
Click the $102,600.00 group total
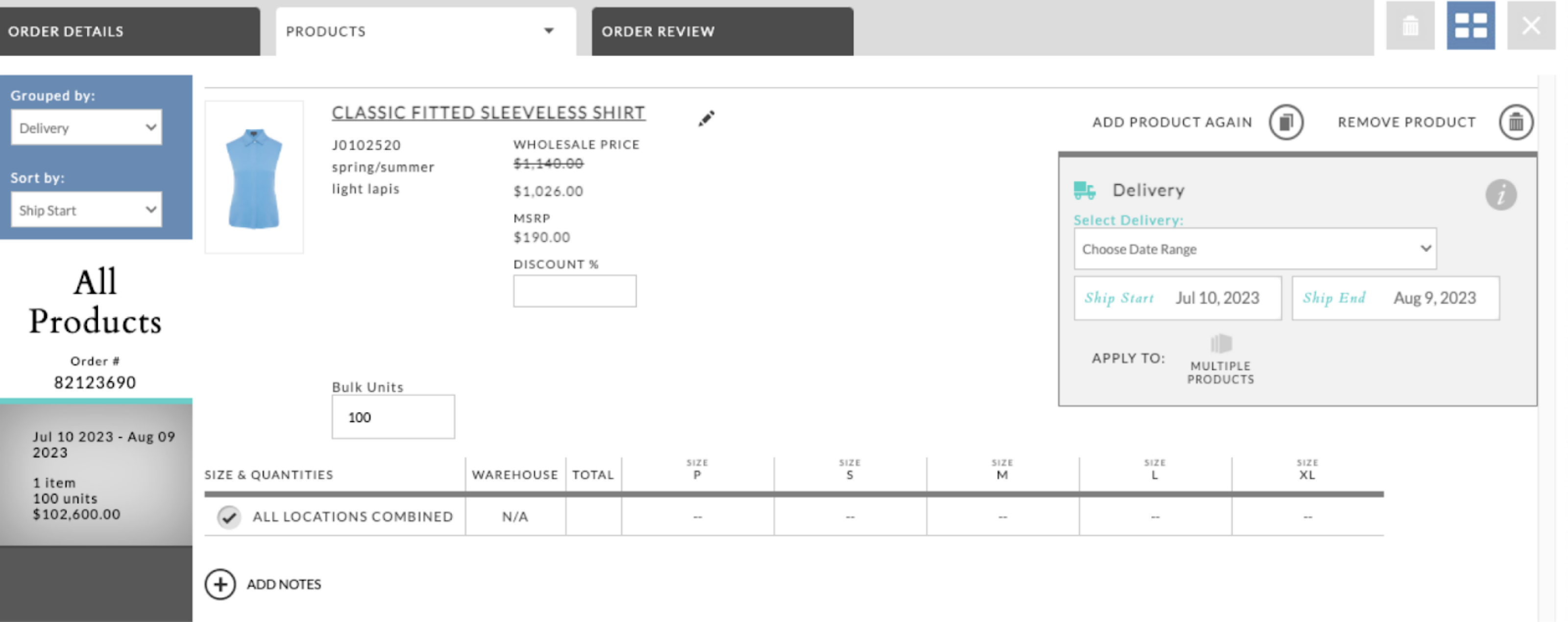pyautogui.click(x=77, y=515)
